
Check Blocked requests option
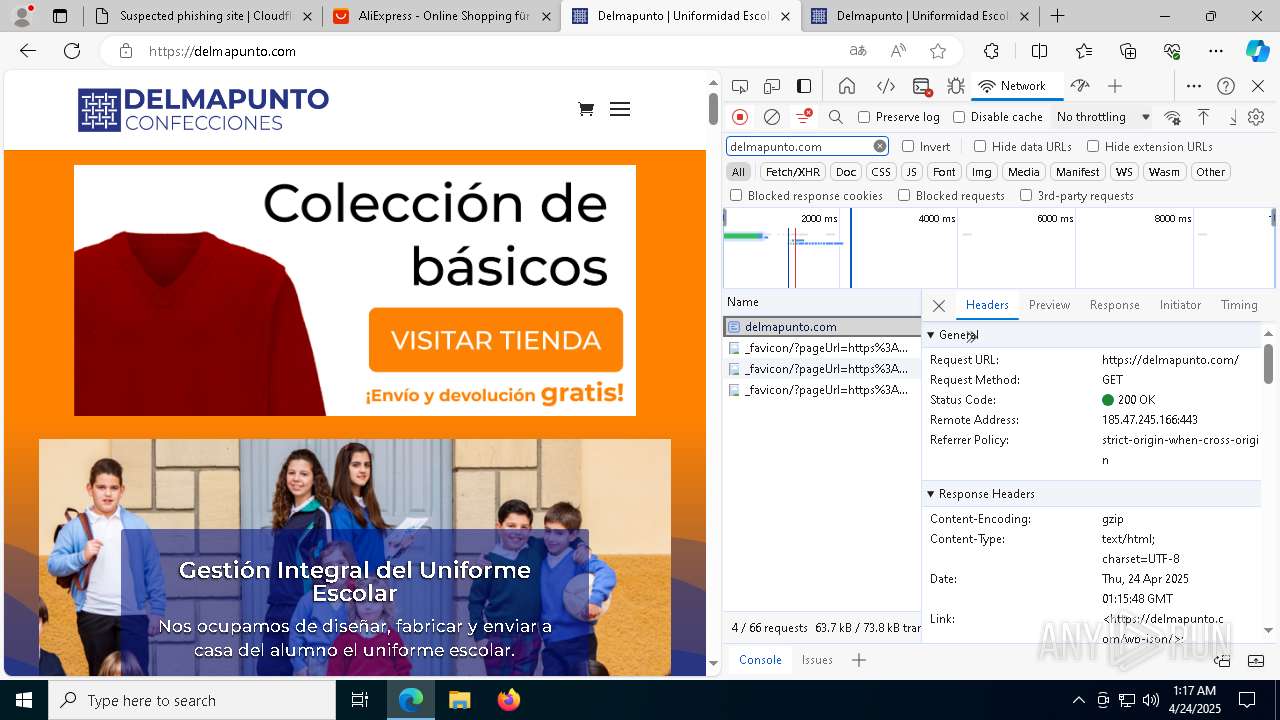pos(904,196)
